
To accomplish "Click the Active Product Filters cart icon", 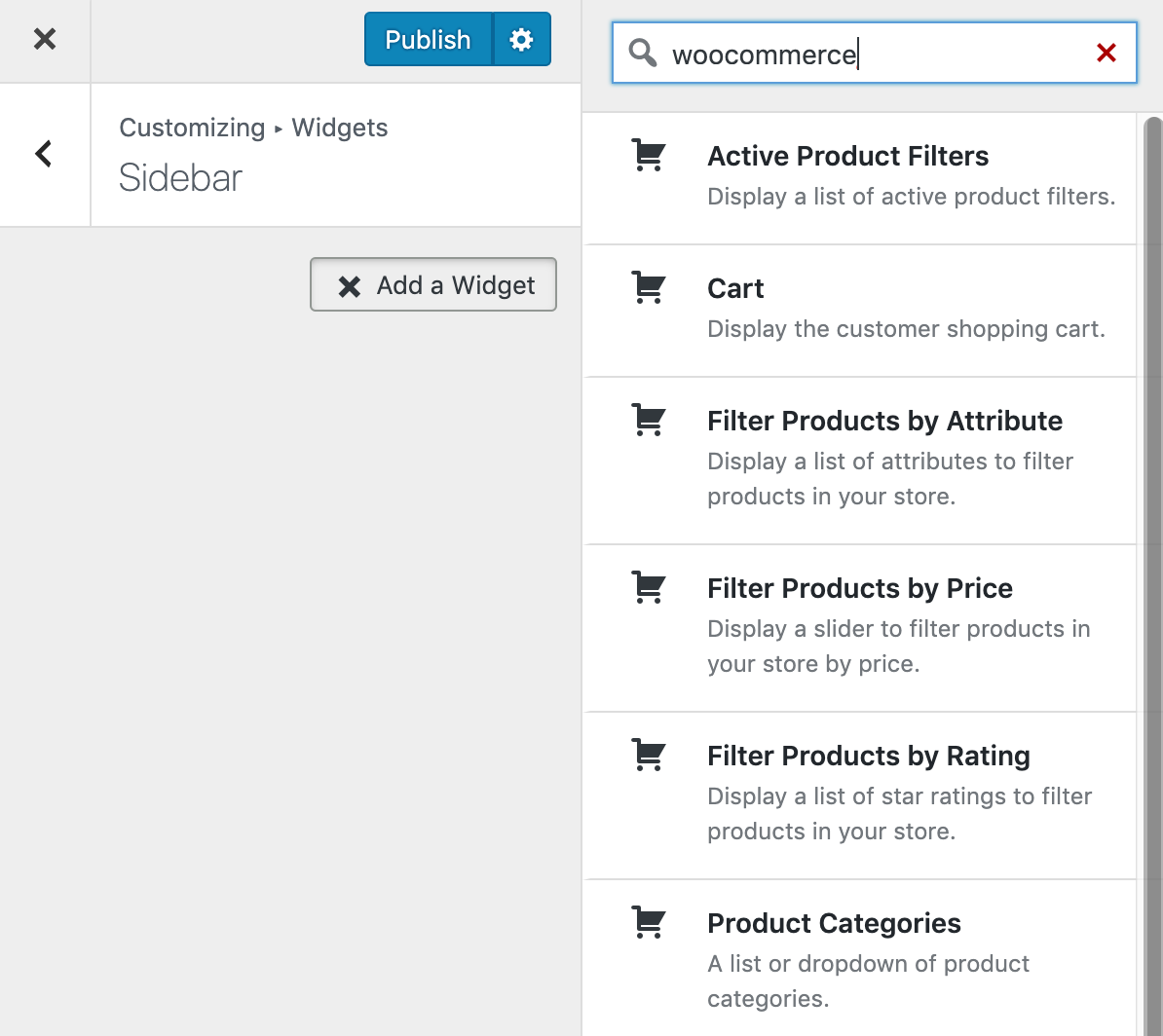I will point(649,156).
